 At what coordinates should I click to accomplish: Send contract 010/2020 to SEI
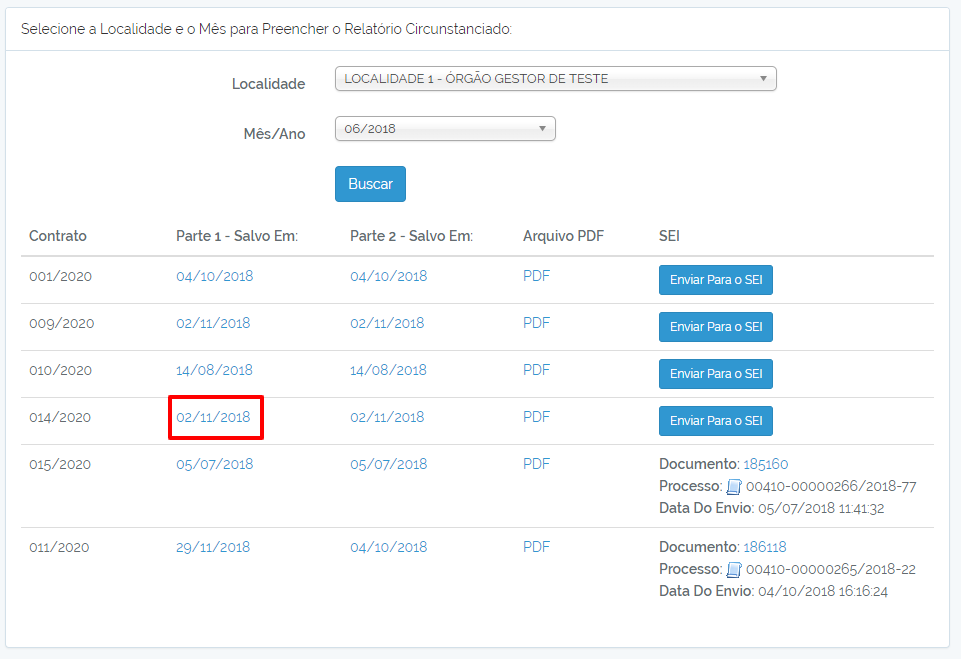pyautogui.click(x=716, y=374)
